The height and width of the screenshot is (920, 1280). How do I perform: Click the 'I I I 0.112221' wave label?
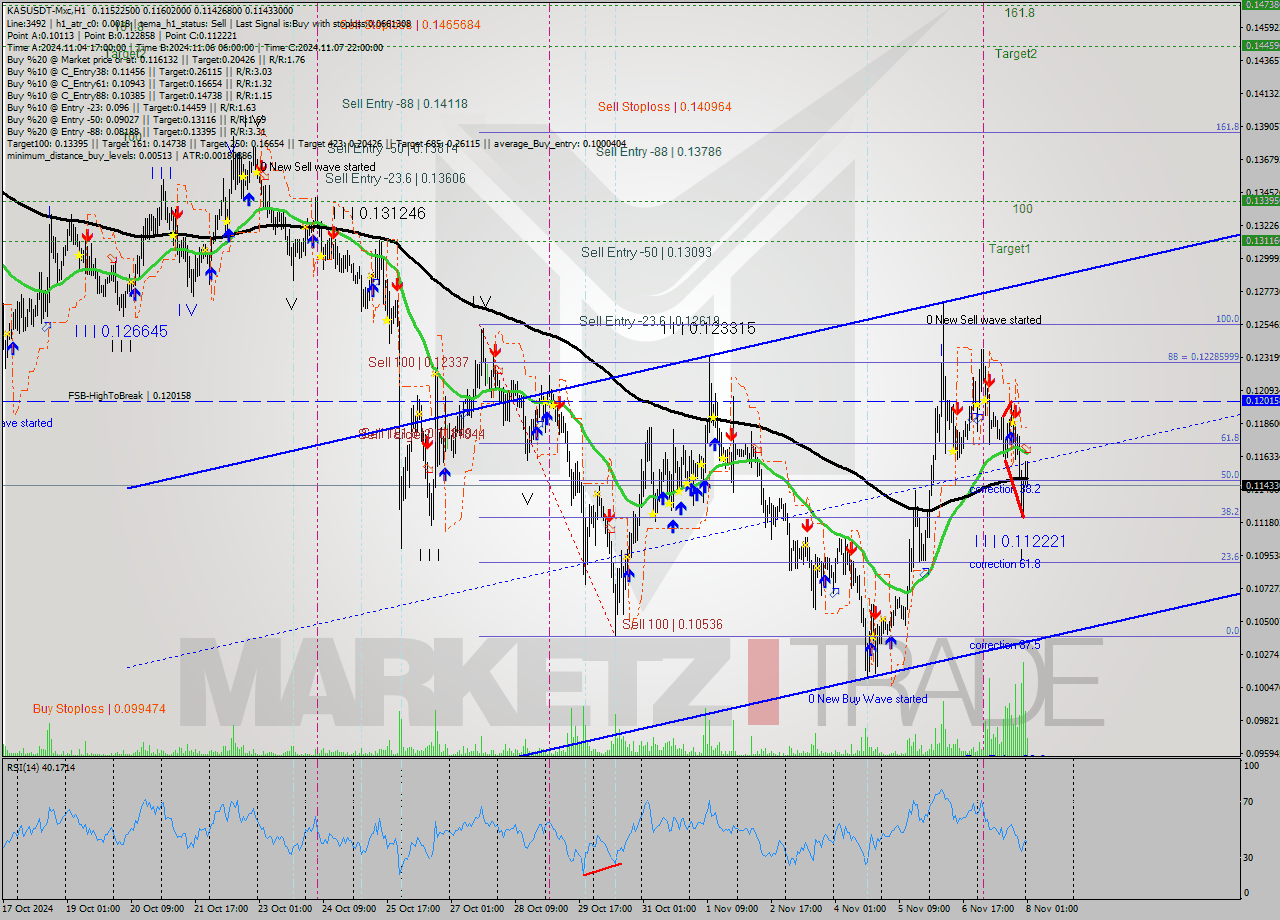point(1021,541)
